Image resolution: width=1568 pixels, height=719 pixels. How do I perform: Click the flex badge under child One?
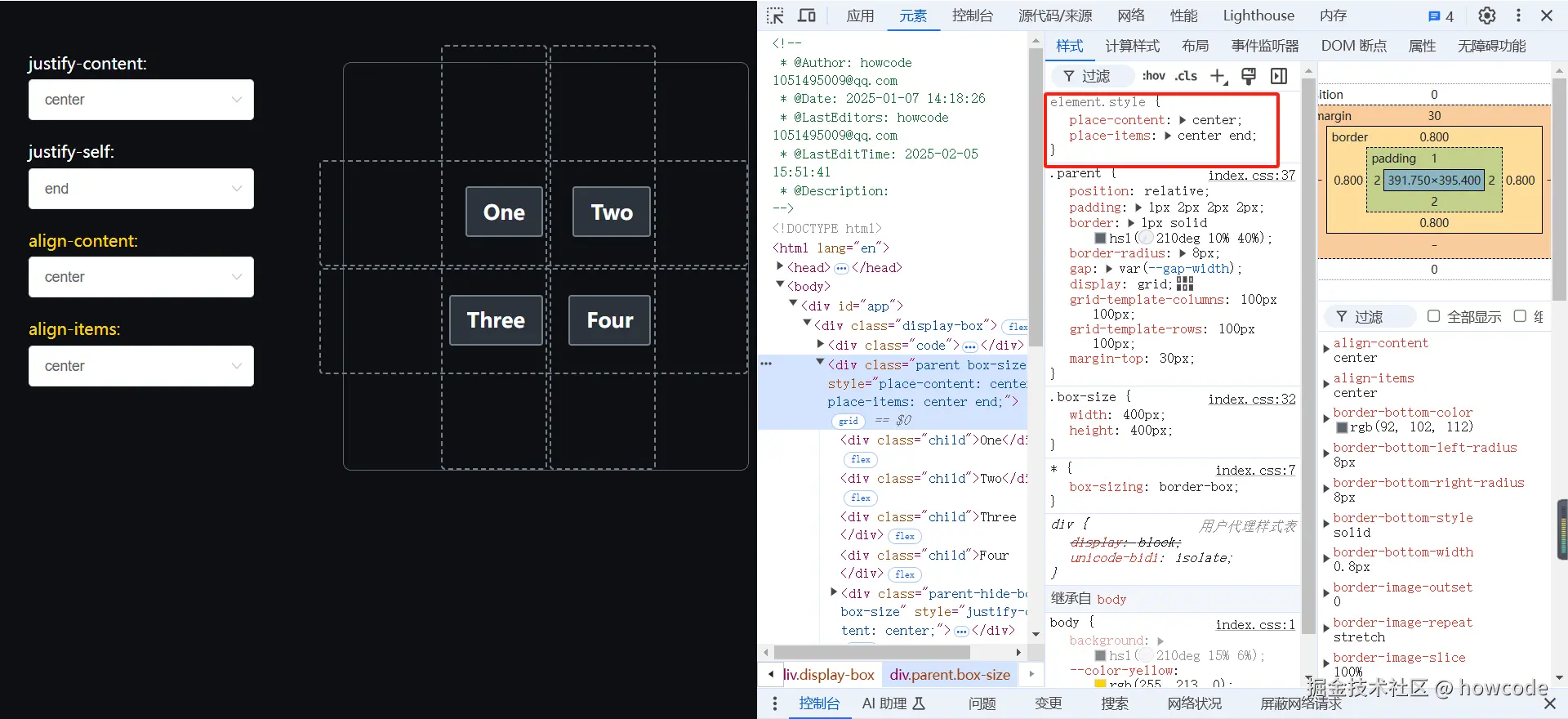click(861, 460)
